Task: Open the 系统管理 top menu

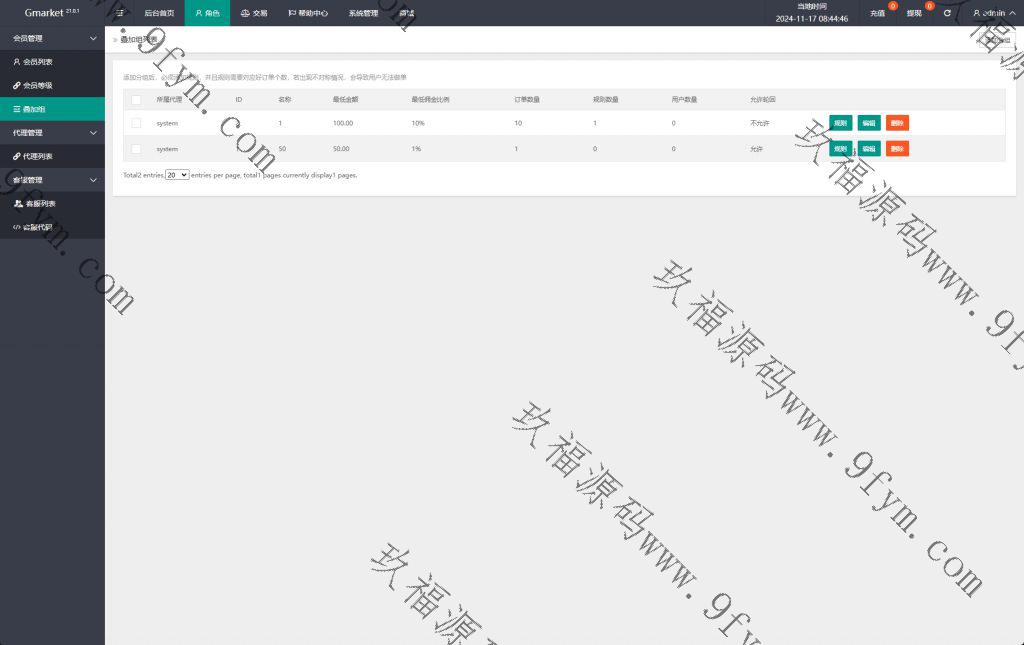Action: click(x=363, y=13)
